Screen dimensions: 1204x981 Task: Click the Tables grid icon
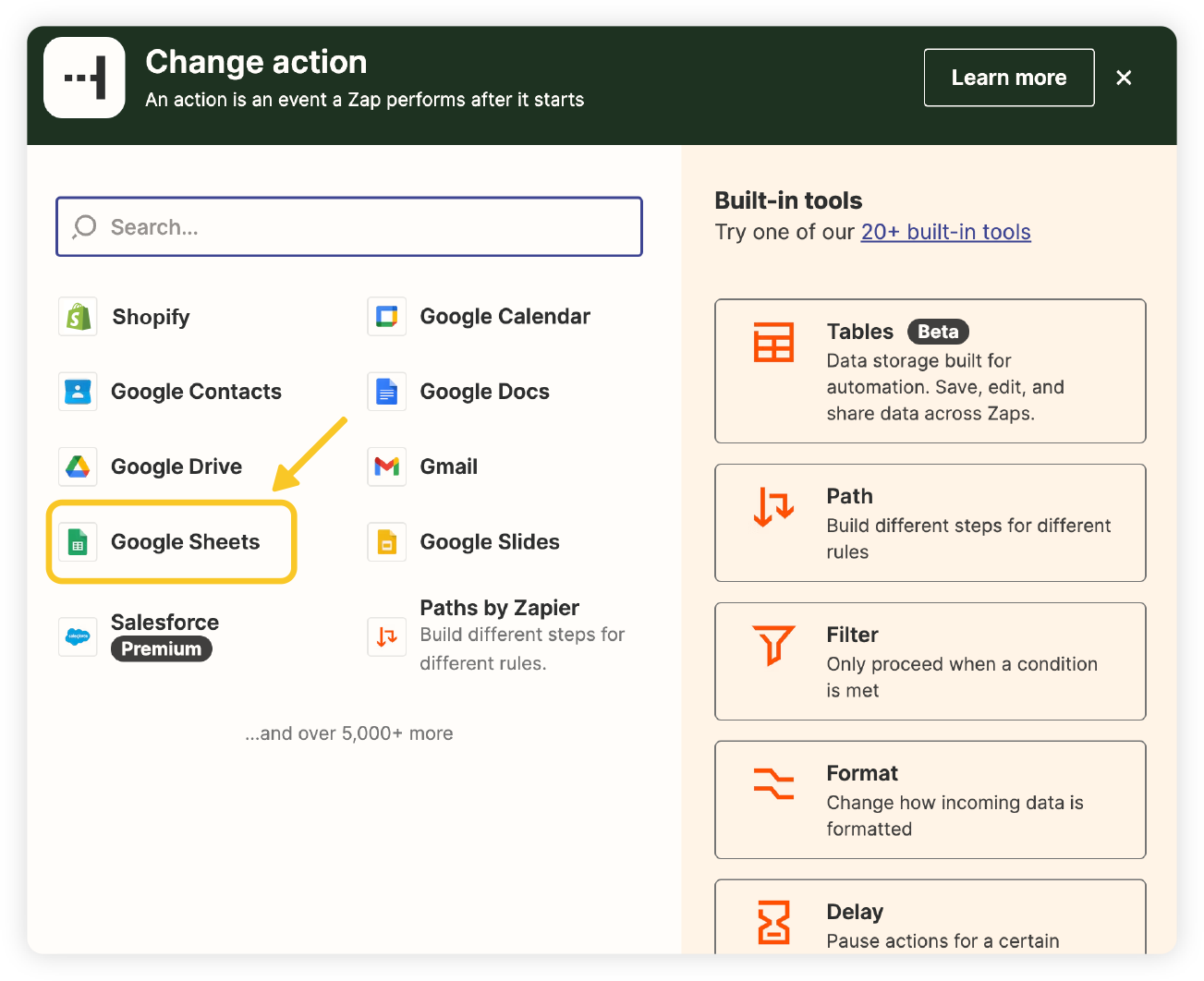point(773,343)
